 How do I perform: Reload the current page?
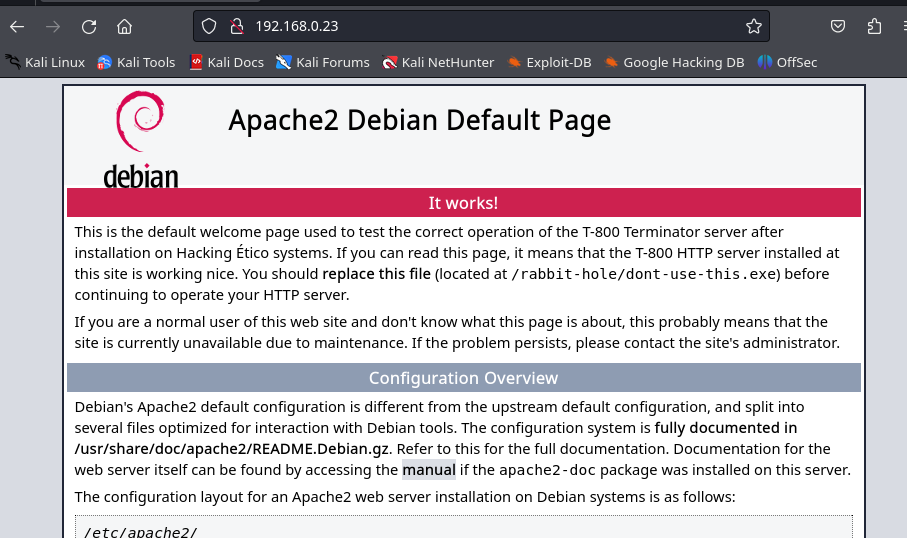pyautogui.click(x=89, y=27)
